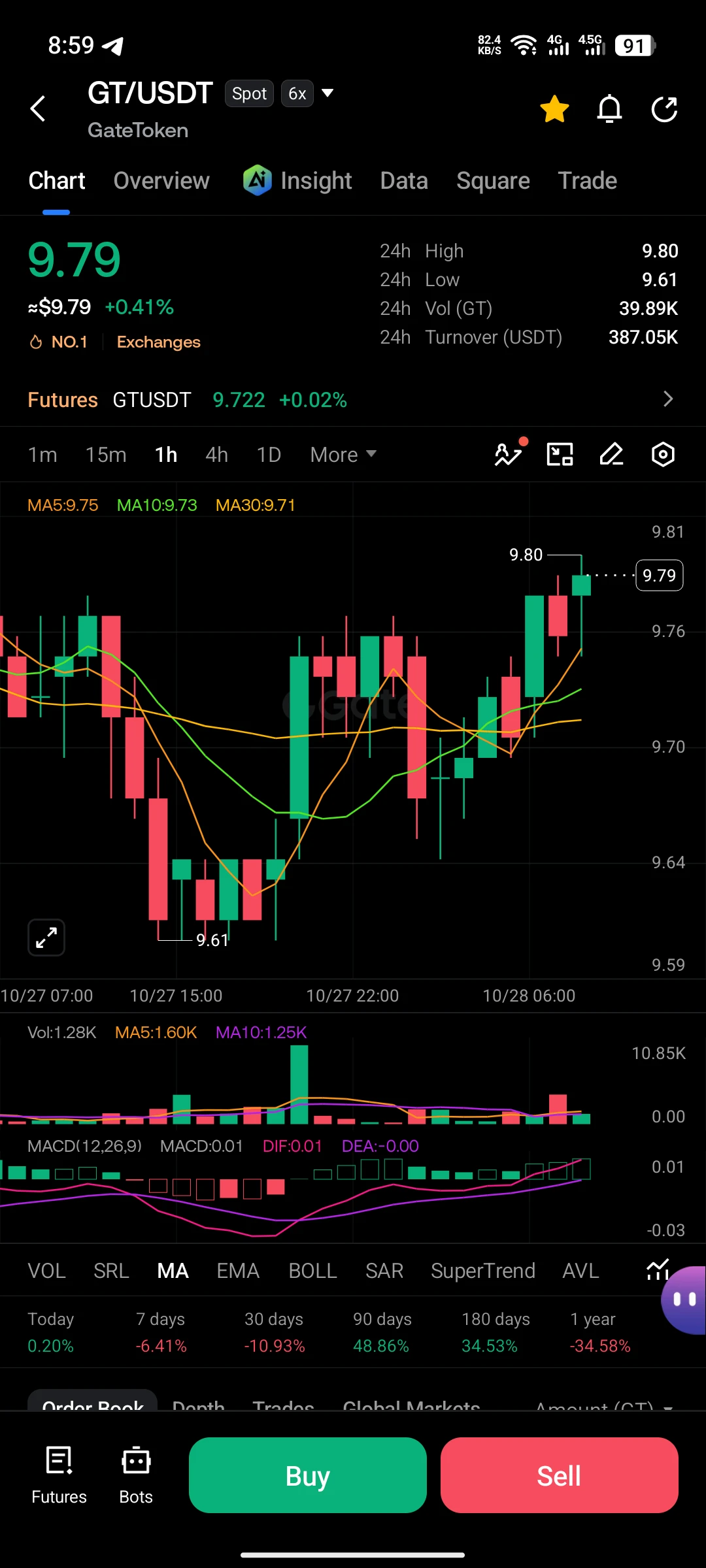Open Futures from the bottom bar
This screenshot has height=1568, width=706.
(x=59, y=1475)
